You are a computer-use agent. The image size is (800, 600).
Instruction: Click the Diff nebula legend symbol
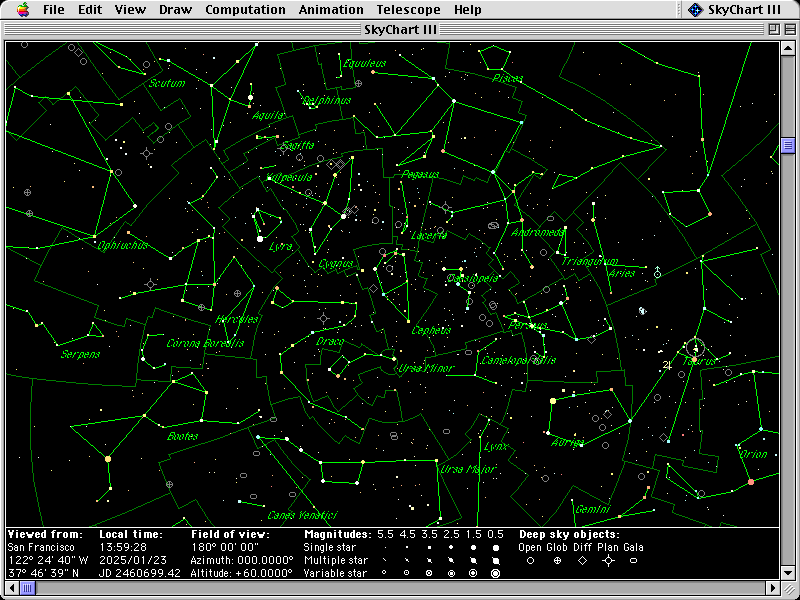coord(583,561)
